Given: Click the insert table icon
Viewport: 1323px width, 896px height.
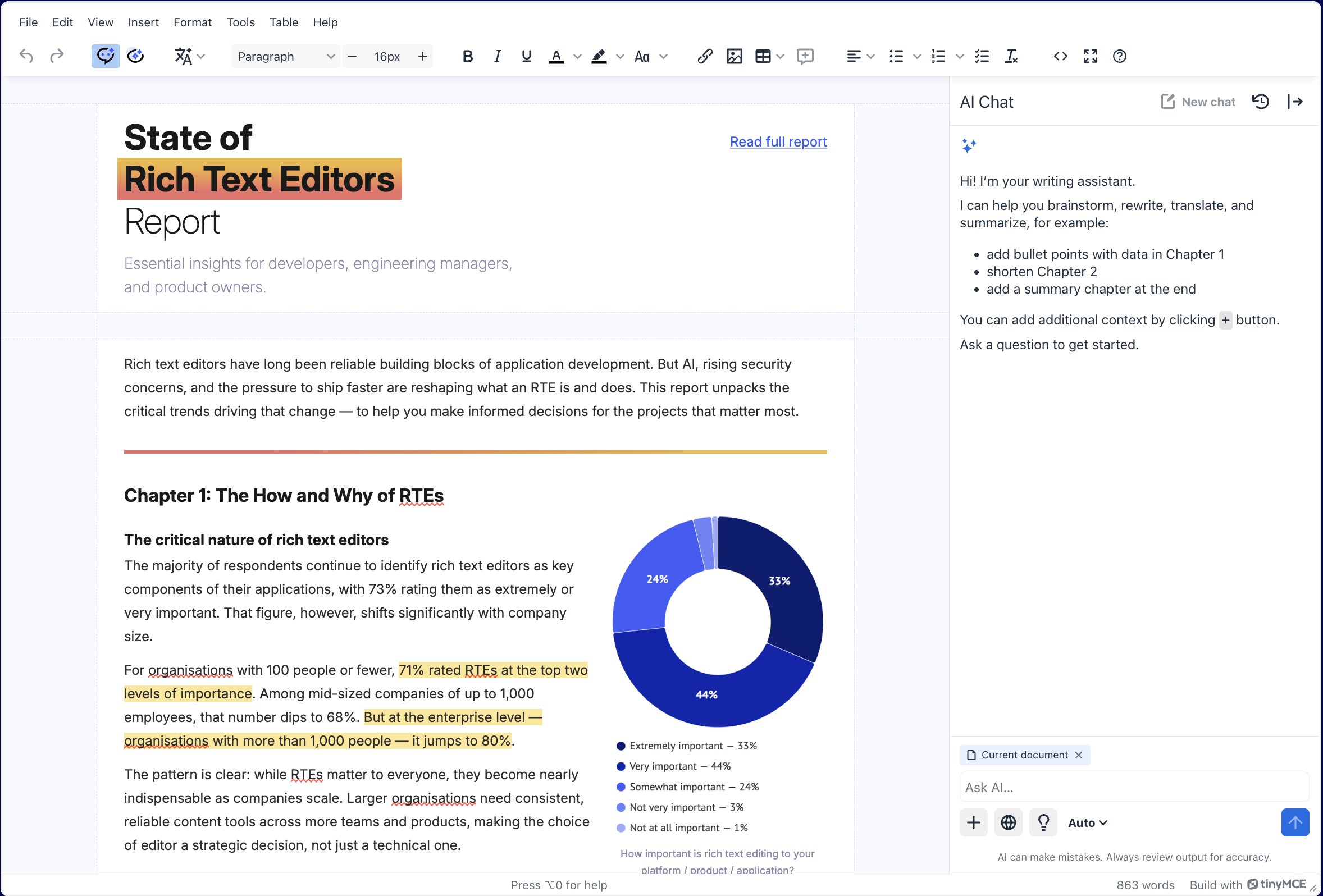Looking at the screenshot, I should 763,56.
